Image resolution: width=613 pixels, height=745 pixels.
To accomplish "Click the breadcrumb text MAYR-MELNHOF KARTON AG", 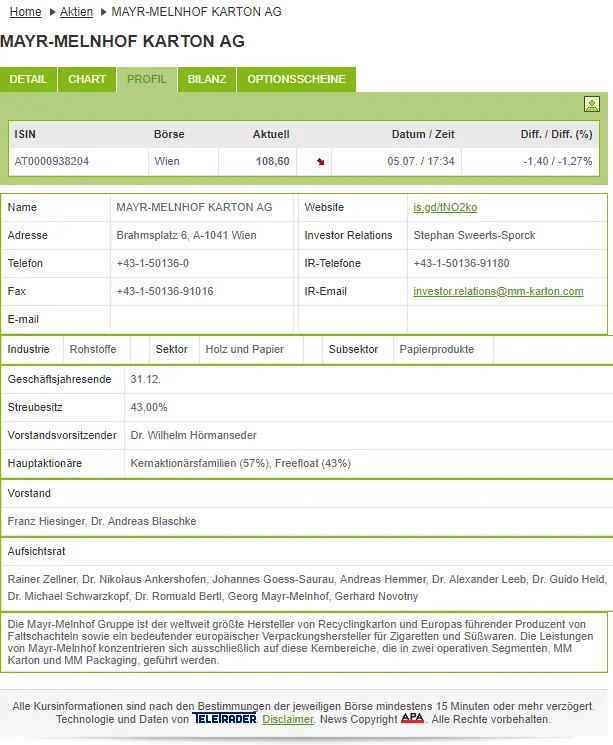I will tap(196, 12).
